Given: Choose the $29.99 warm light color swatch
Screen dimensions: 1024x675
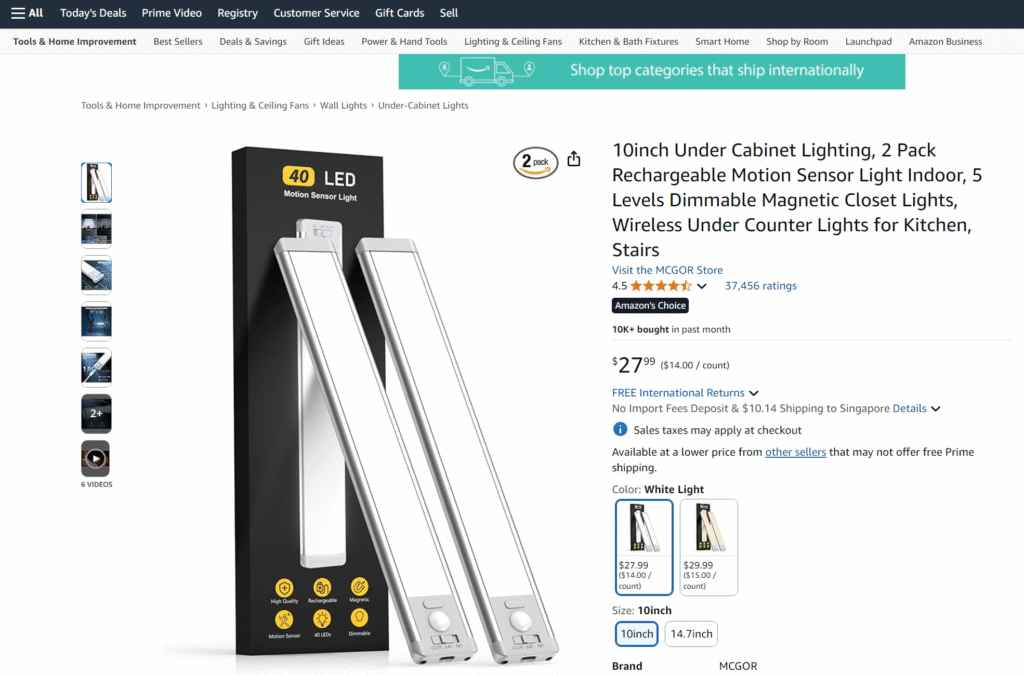Looking at the screenshot, I should coord(709,547).
